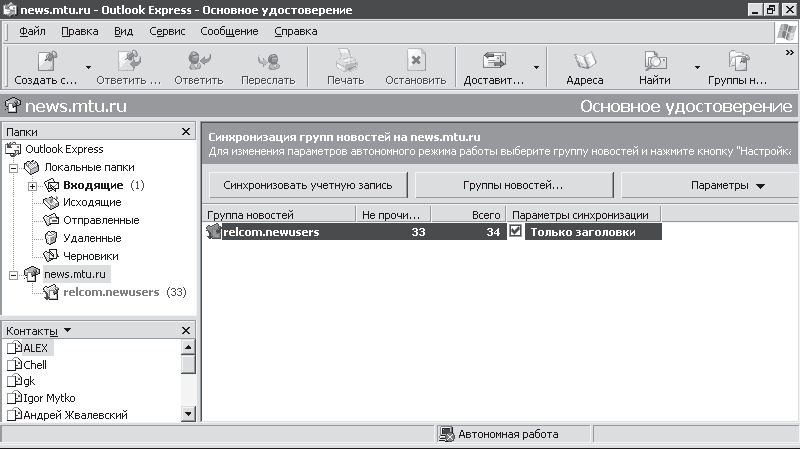This screenshot has height=449, width=800.
Task: Open the Сообщение menu
Action: pyautogui.click(x=229, y=32)
